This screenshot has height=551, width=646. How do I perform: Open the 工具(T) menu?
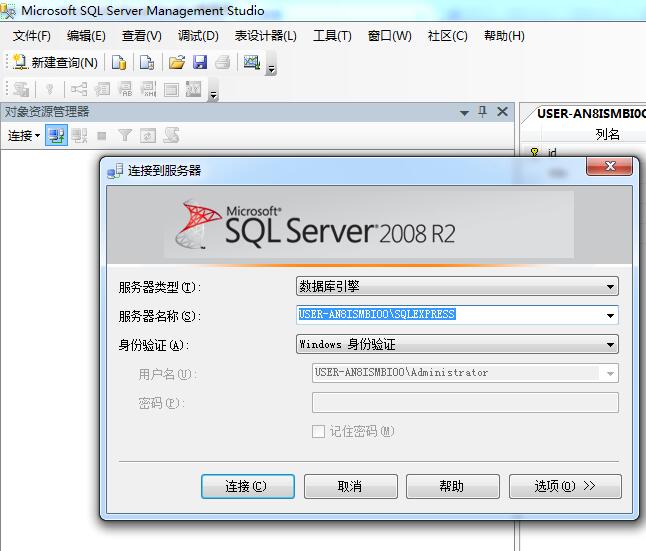point(332,36)
